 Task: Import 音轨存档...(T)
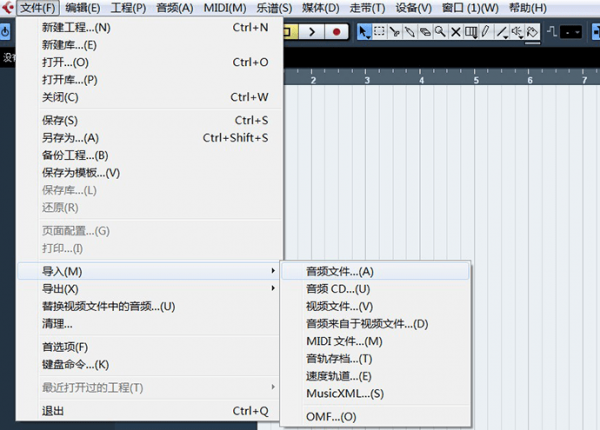coord(375,359)
